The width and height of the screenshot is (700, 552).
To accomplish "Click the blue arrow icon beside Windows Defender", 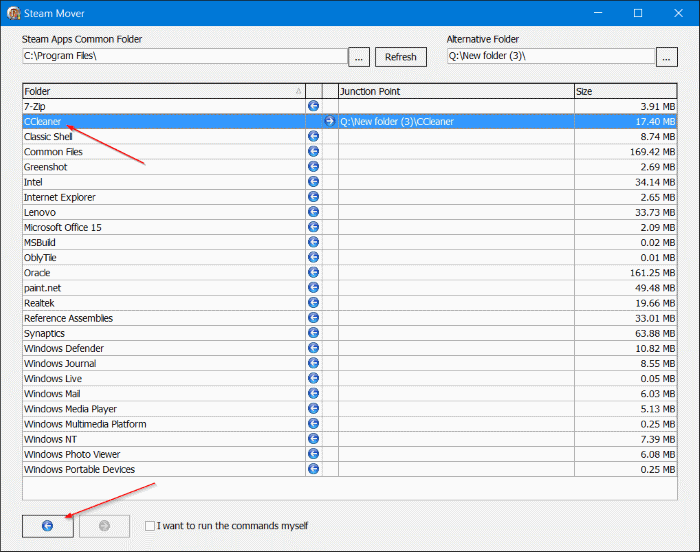I will click(313, 348).
